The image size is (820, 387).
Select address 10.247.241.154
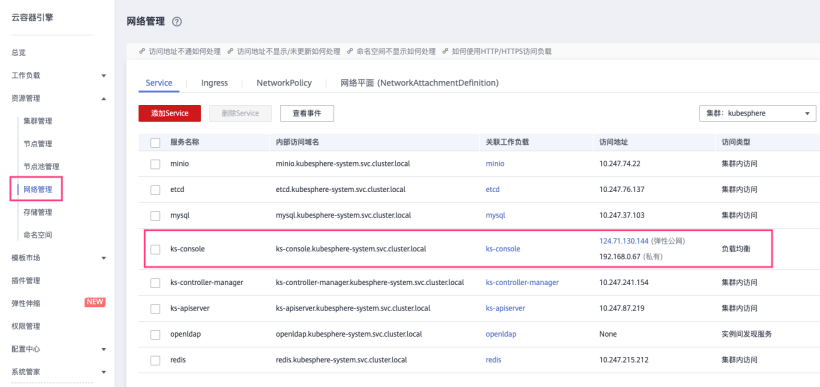coord(624,283)
